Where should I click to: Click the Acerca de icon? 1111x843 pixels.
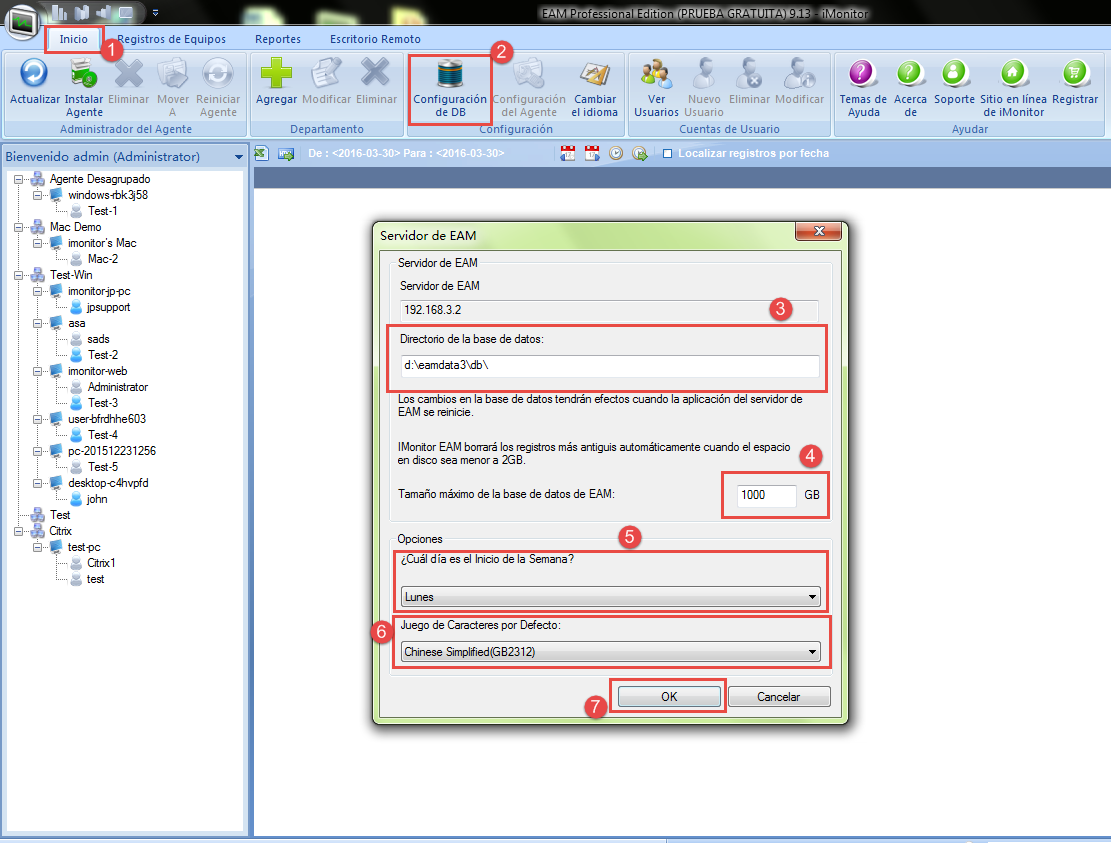tap(910, 74)
